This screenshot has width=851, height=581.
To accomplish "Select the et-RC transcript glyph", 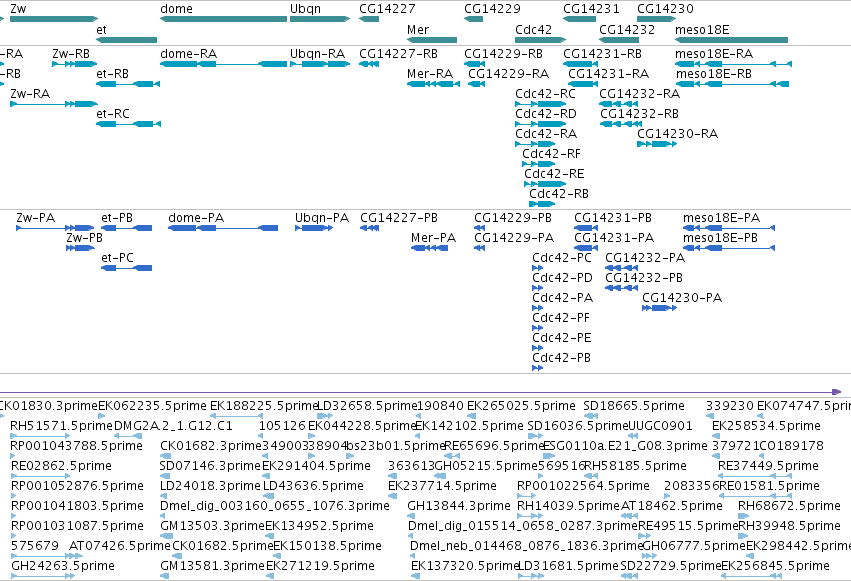I will coord(128,124).
